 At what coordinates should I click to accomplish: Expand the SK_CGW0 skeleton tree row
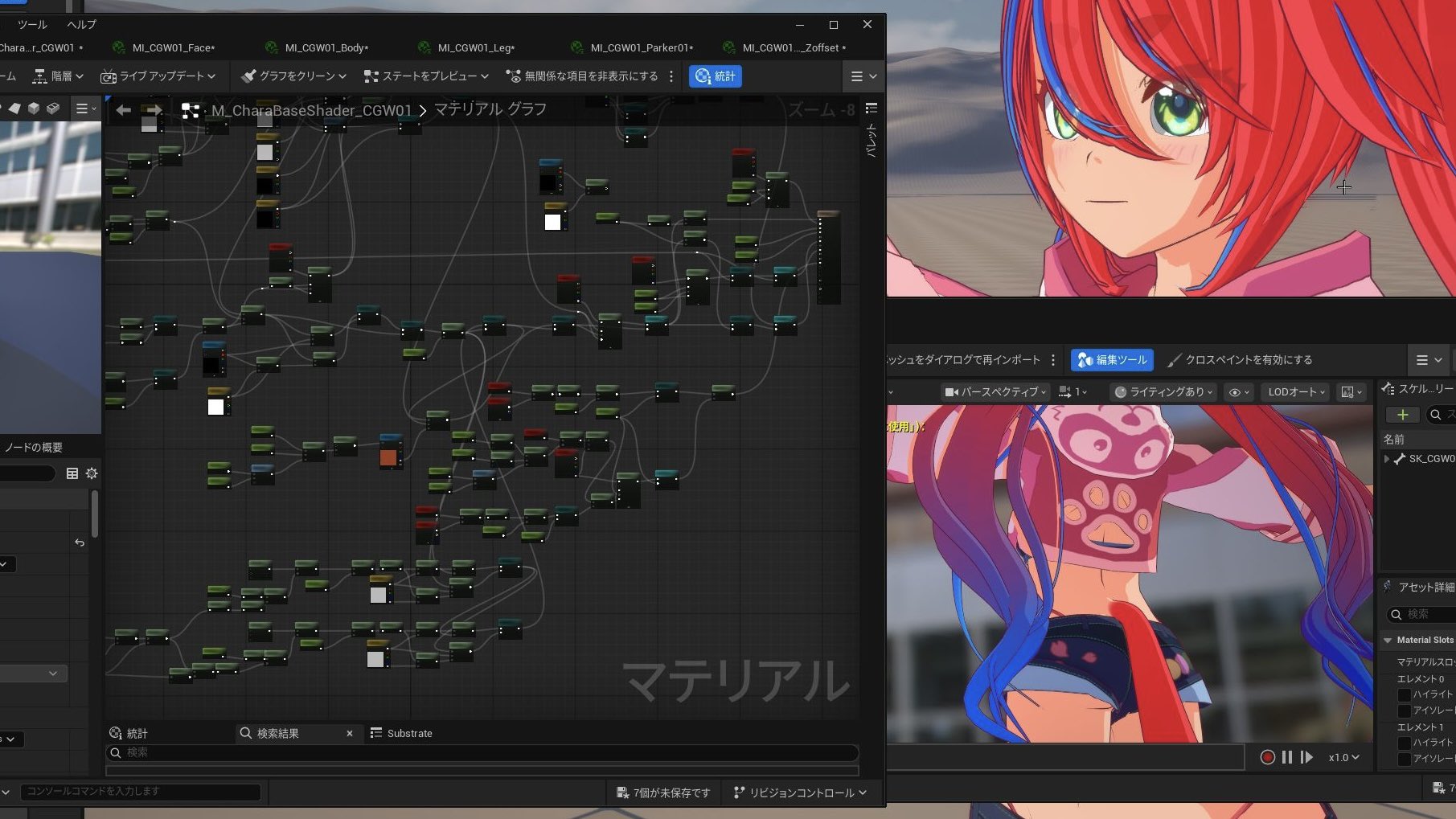coord(1387,459)
